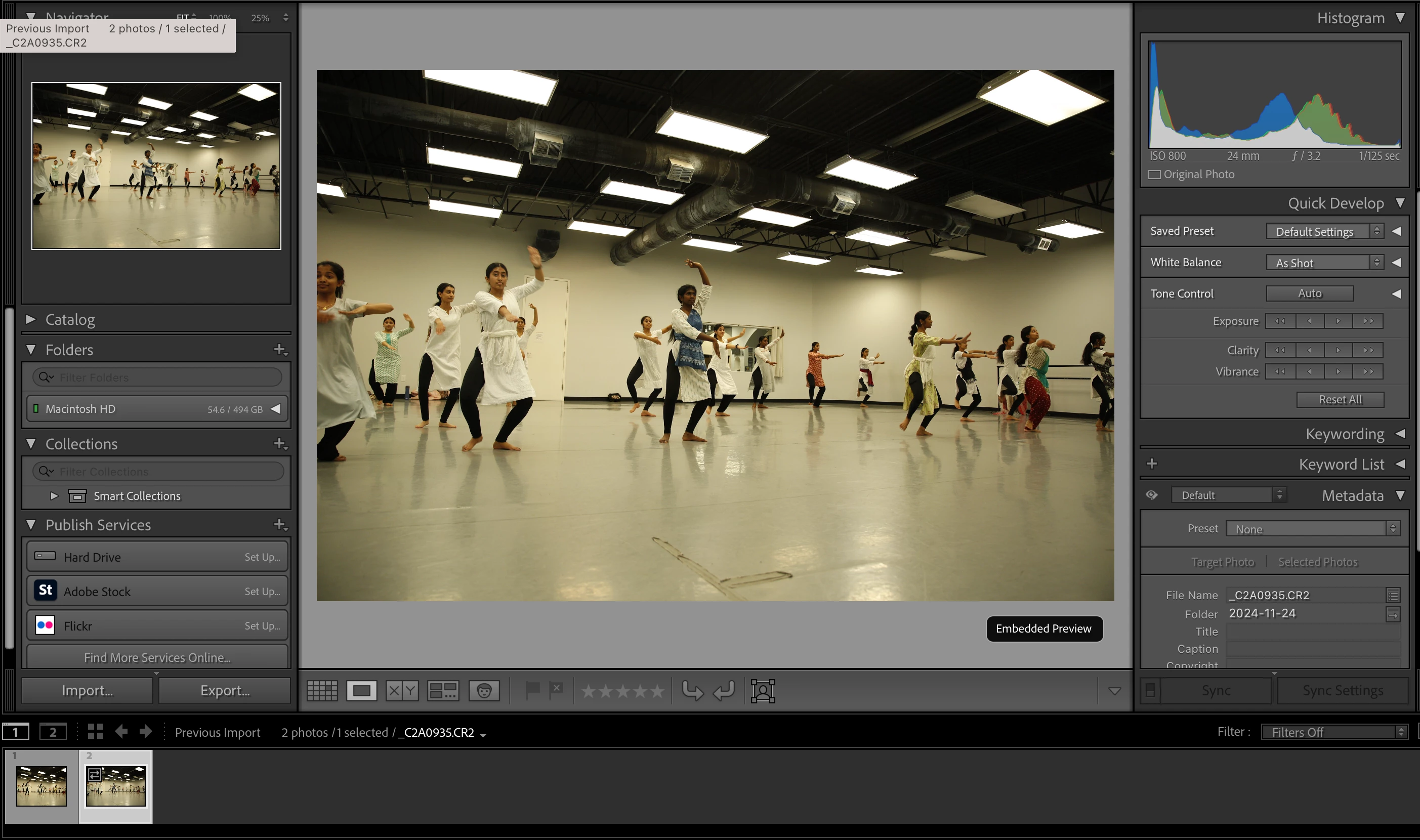Switch to Survey view icon
Viewport: 1420px width, 840px height.
point(443,691)
